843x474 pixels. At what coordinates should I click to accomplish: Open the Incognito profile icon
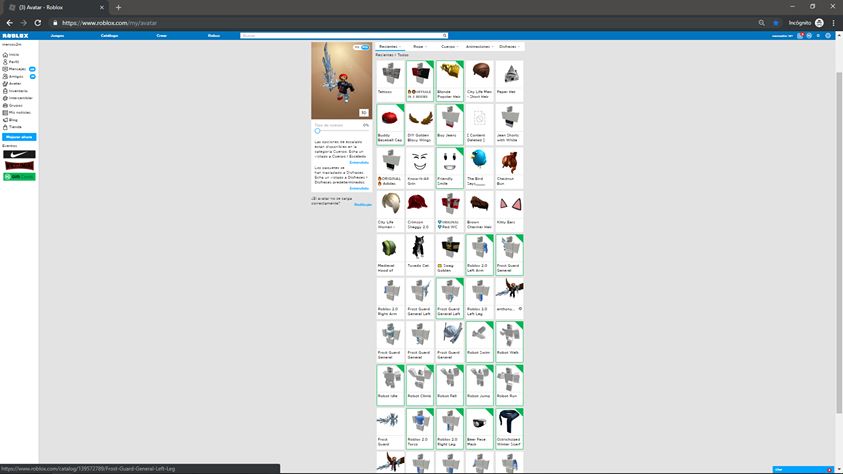coord(819,23)
